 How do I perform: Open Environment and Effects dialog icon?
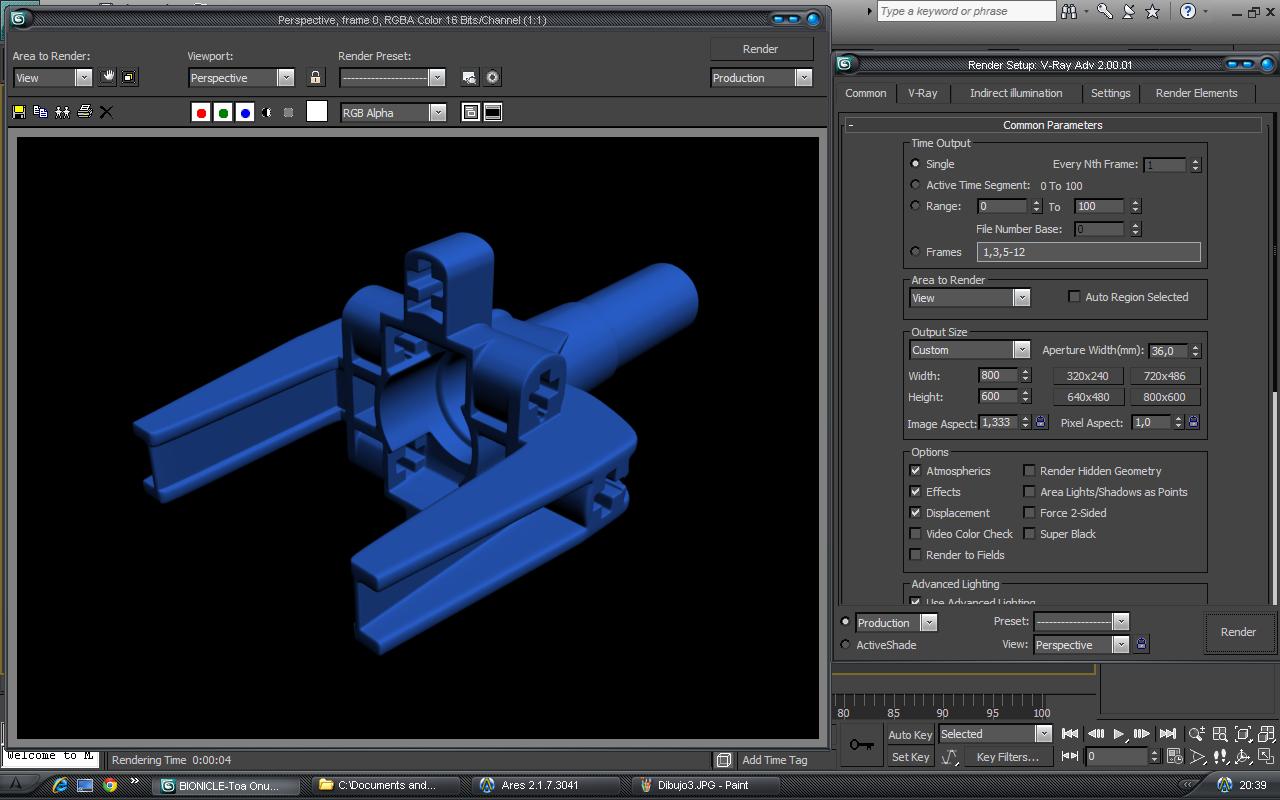(492, 77)
